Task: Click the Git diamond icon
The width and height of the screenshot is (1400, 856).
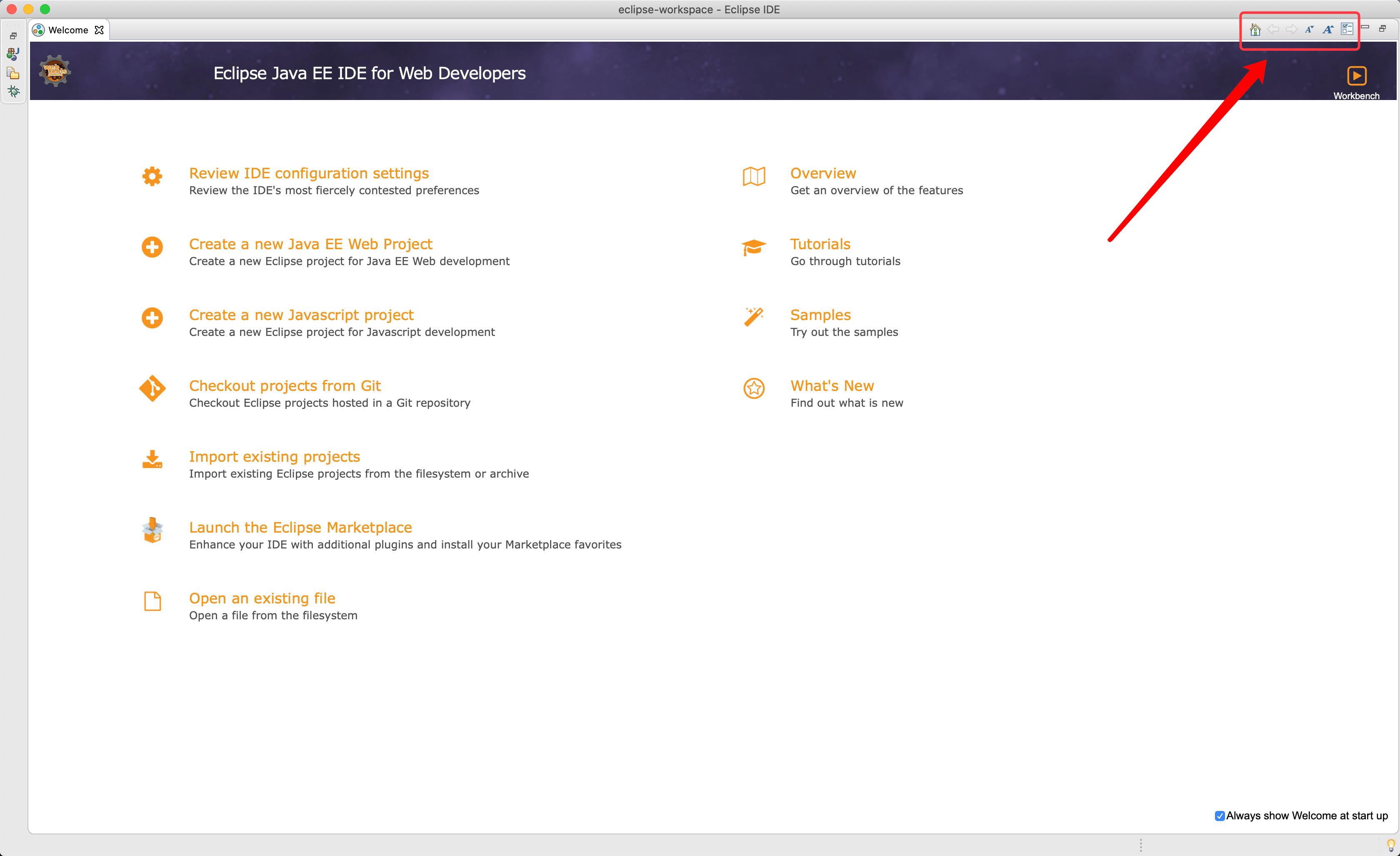Action: pyautogui.click(x=152, y=389)
